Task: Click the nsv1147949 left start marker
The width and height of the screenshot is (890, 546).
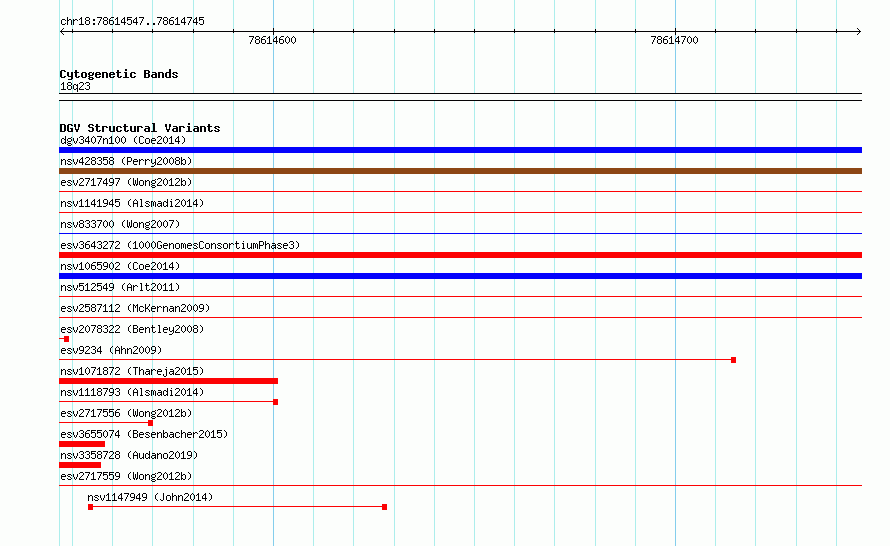Action: (90, 507)
